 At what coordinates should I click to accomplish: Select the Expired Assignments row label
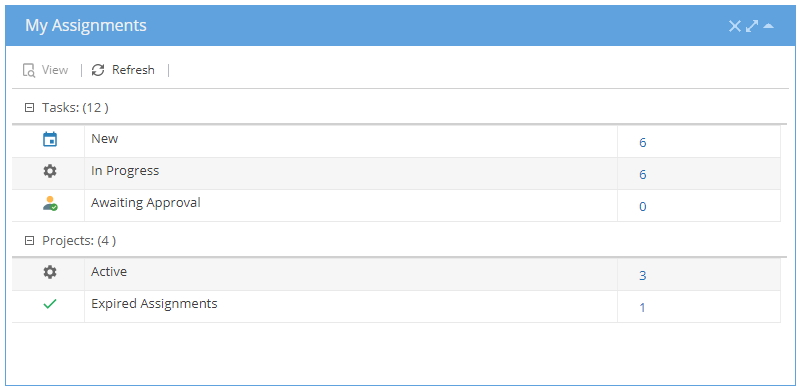pyautogui.click(x=154, y=304)
